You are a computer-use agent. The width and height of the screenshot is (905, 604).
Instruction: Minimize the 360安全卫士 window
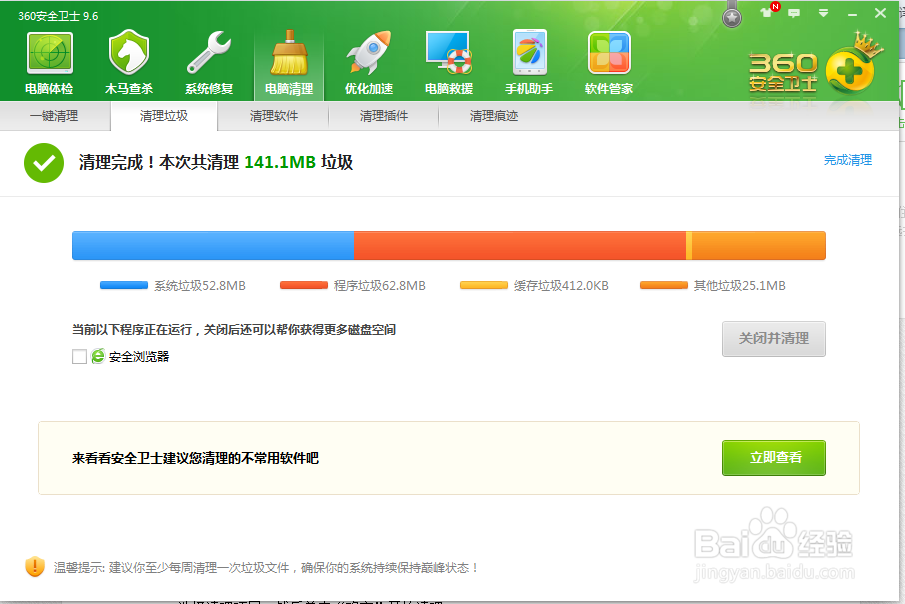point(852,13)
